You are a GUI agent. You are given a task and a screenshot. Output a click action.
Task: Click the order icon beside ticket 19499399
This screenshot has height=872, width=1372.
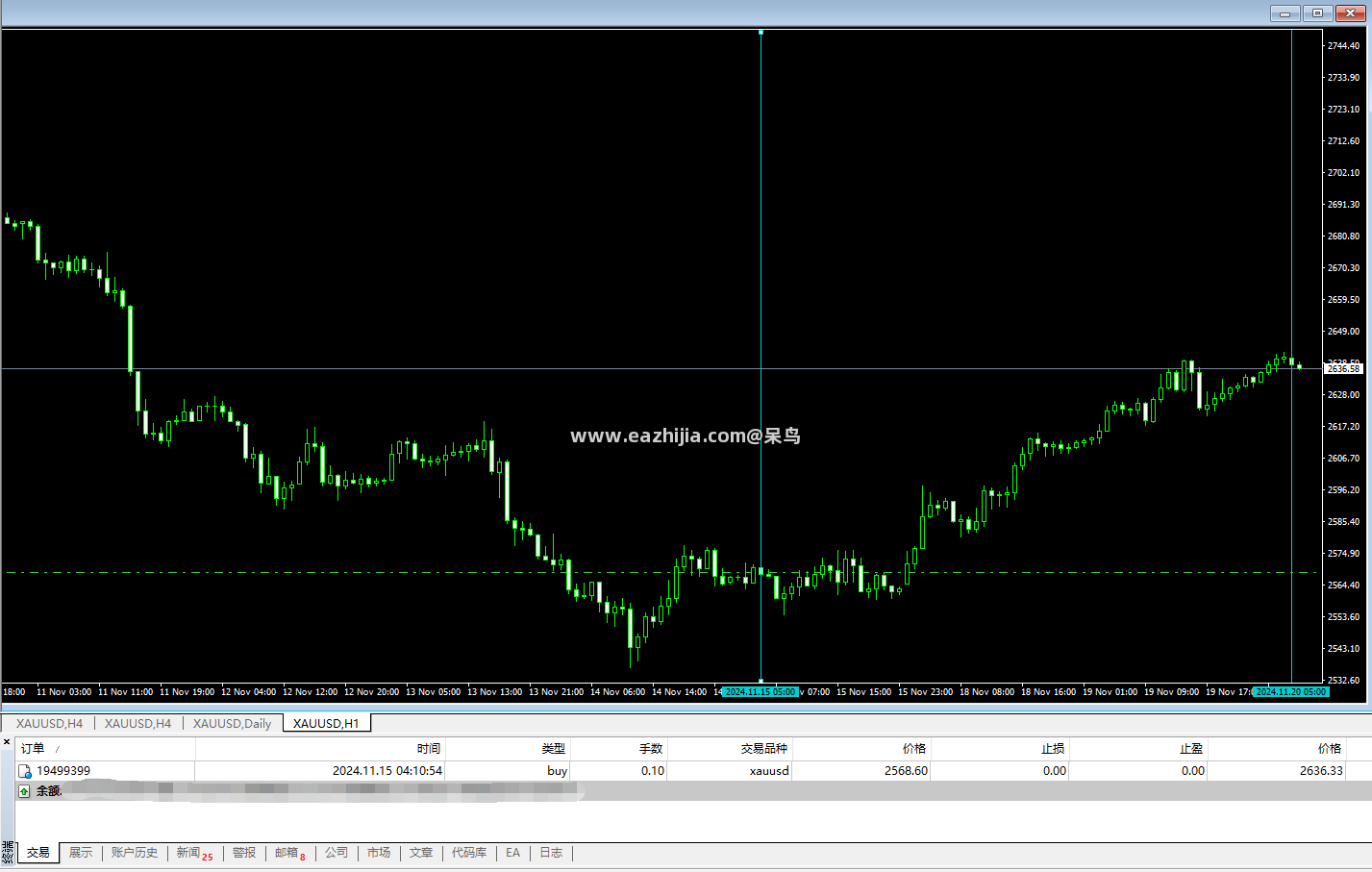point(25,771)
